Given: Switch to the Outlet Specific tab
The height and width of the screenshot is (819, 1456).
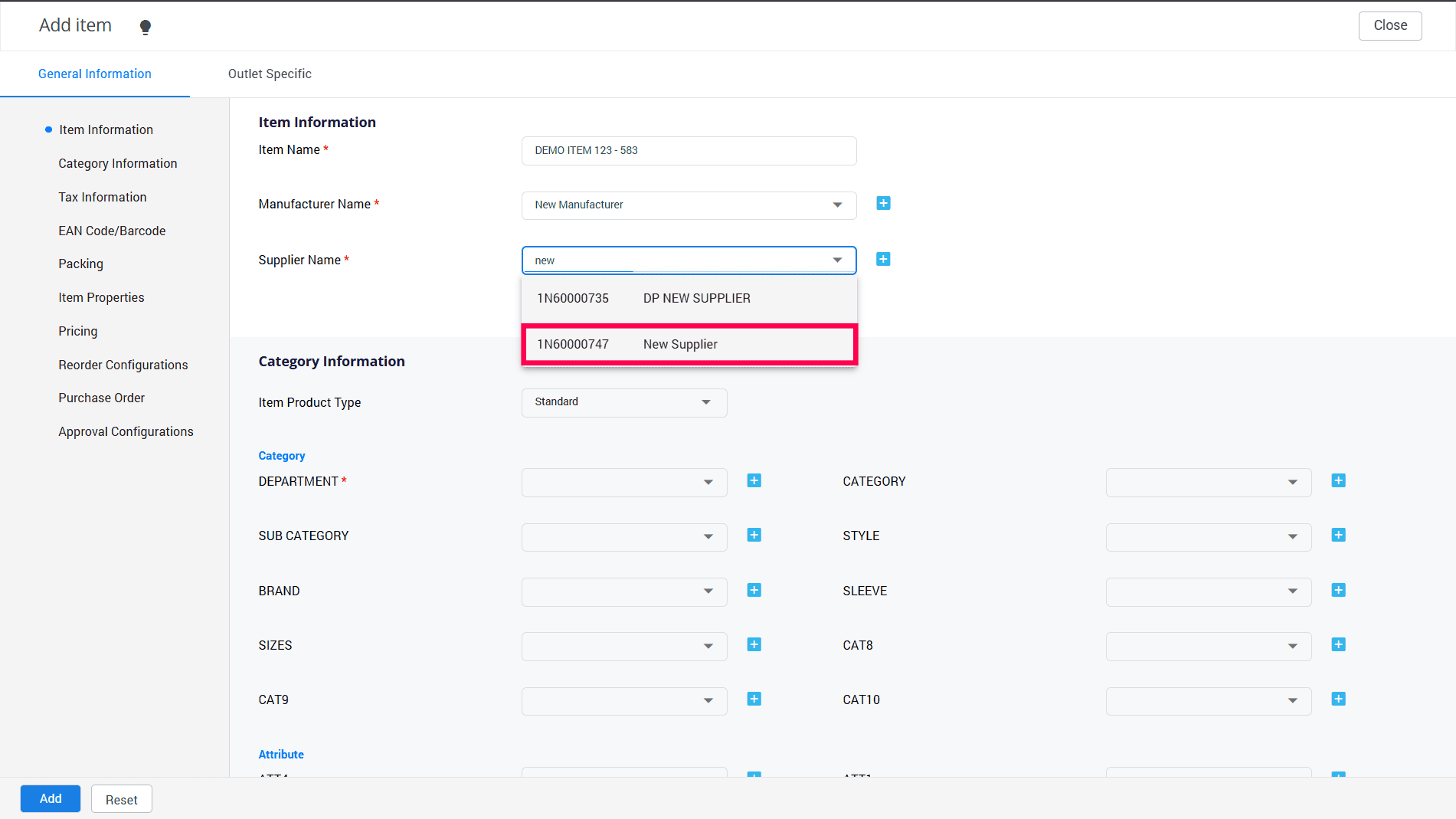Looking at the screenshot, I should coord(270,74).
